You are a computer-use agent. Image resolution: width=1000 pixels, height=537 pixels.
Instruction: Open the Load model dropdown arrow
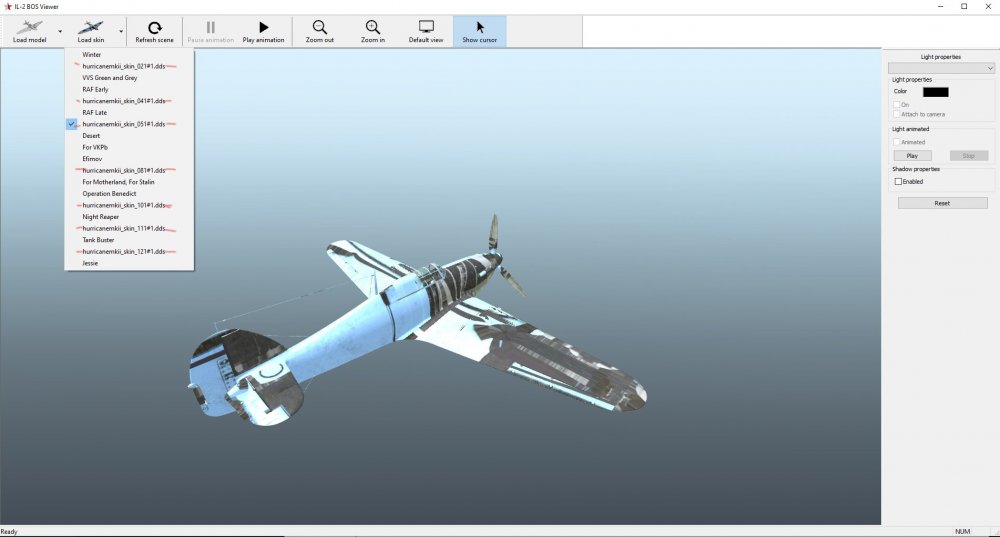pyautogui.click(x=59, y=31)
